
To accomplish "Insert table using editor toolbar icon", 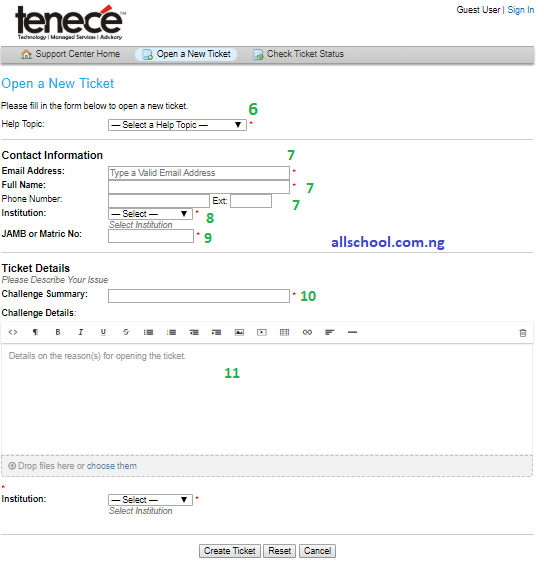I will pos(284,332).
